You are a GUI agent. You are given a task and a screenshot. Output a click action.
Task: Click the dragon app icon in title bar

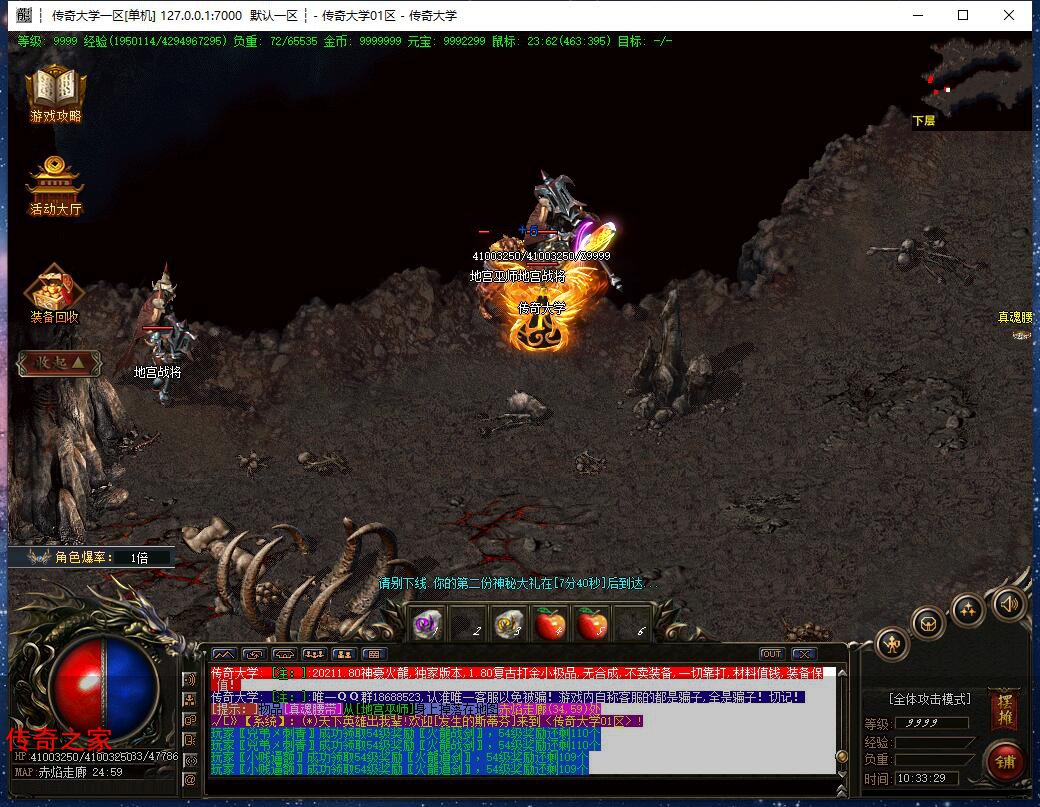tap(24, 15)
